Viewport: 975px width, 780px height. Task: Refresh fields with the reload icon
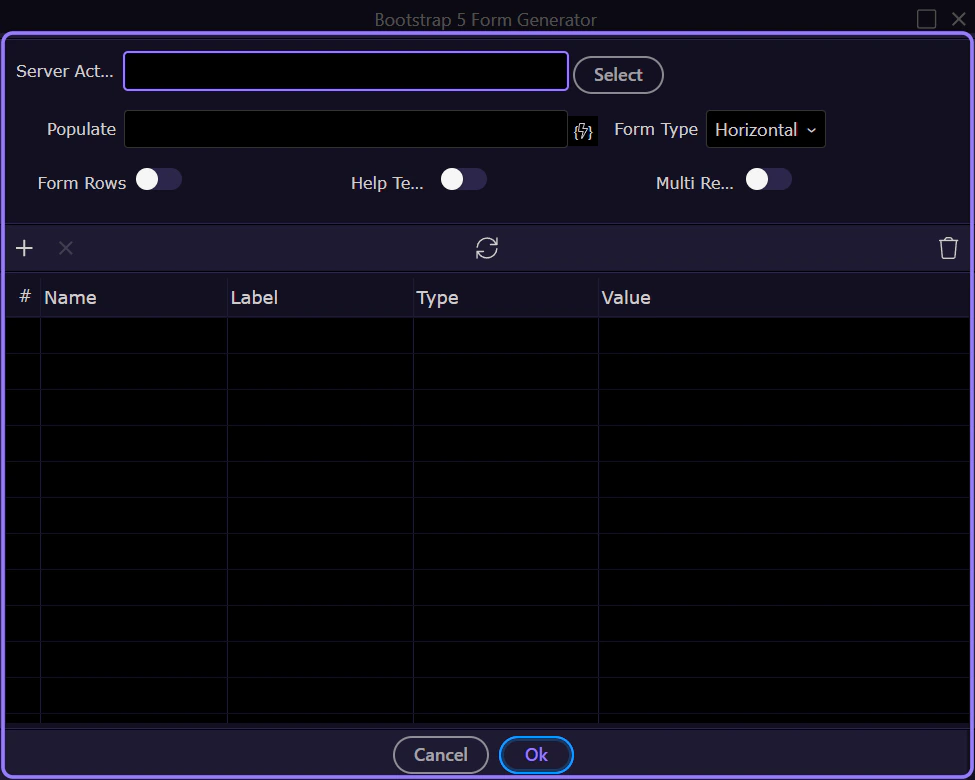[x=487, y=248]
